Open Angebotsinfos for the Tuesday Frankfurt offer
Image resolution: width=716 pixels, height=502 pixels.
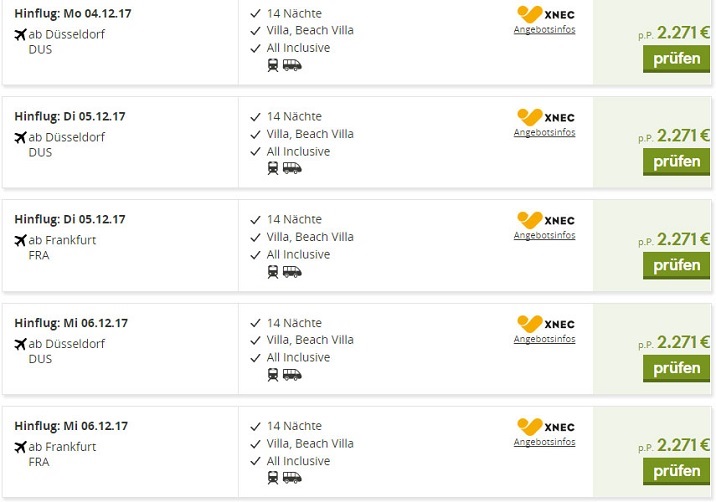pyautogui.click(x=544, y=235)
